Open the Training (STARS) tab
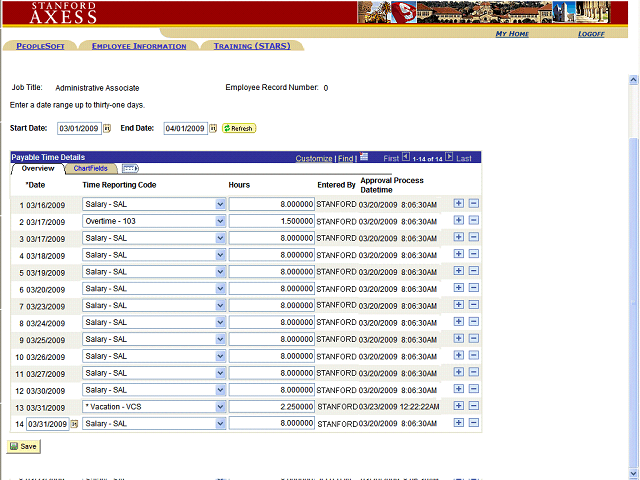The width and height of the screenshot is (640, 480). pyautogui.click(x=251, y=46)
